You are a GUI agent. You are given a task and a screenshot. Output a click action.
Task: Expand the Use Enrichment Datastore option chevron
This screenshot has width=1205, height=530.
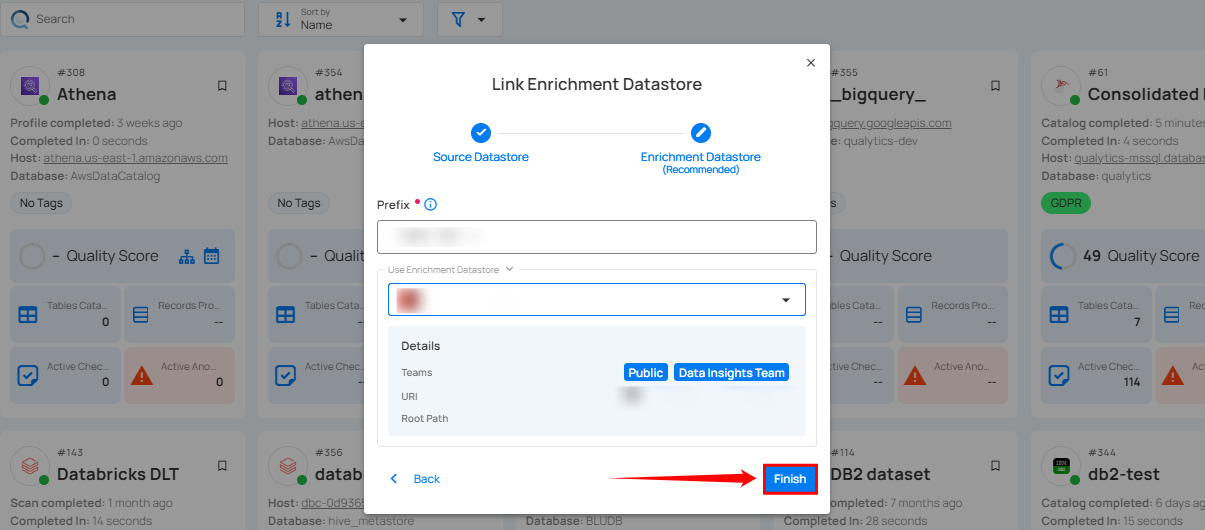[x=510, y=269]
